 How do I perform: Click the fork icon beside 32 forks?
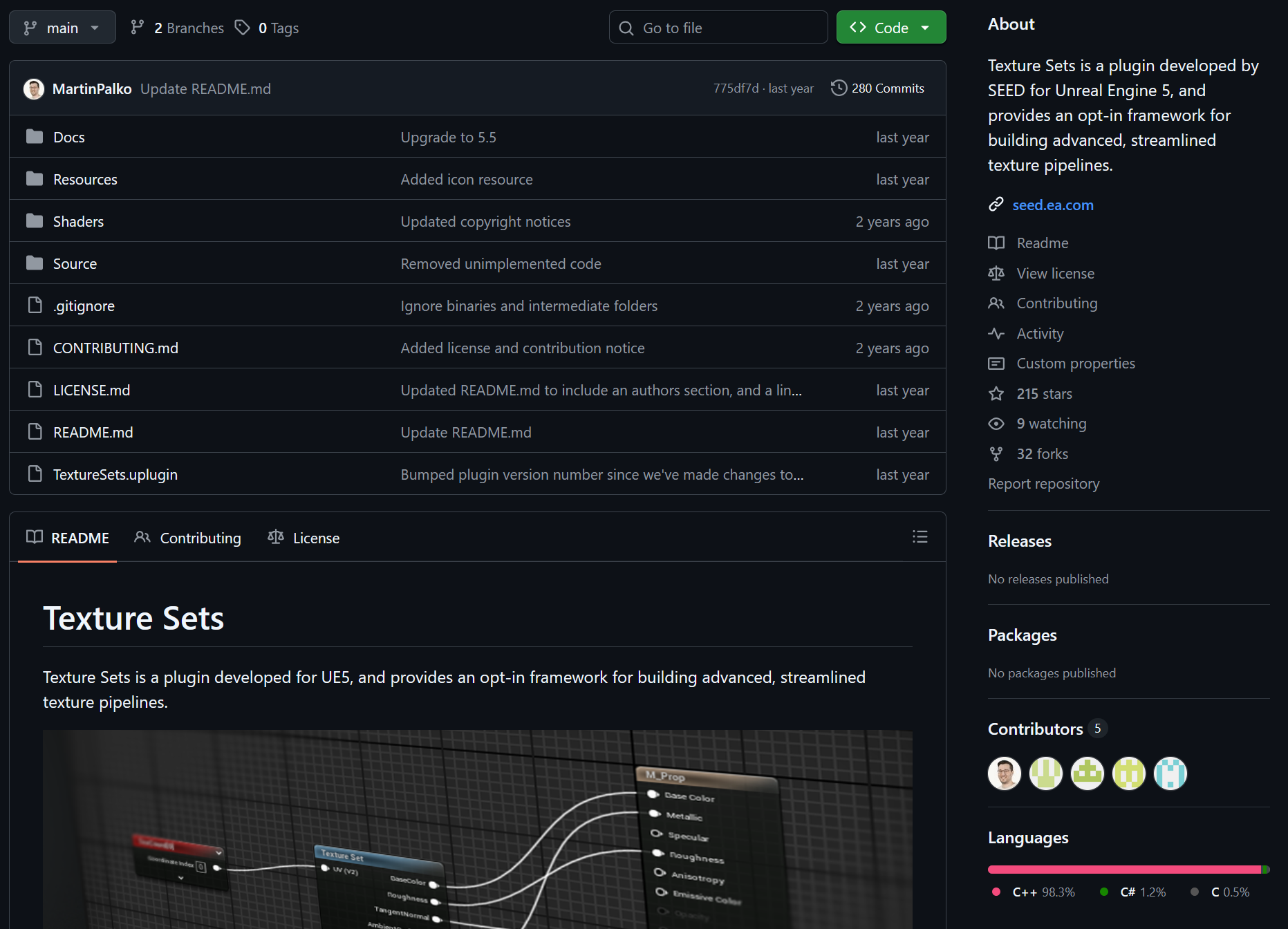pyautogui.click(x=996, y=454)
